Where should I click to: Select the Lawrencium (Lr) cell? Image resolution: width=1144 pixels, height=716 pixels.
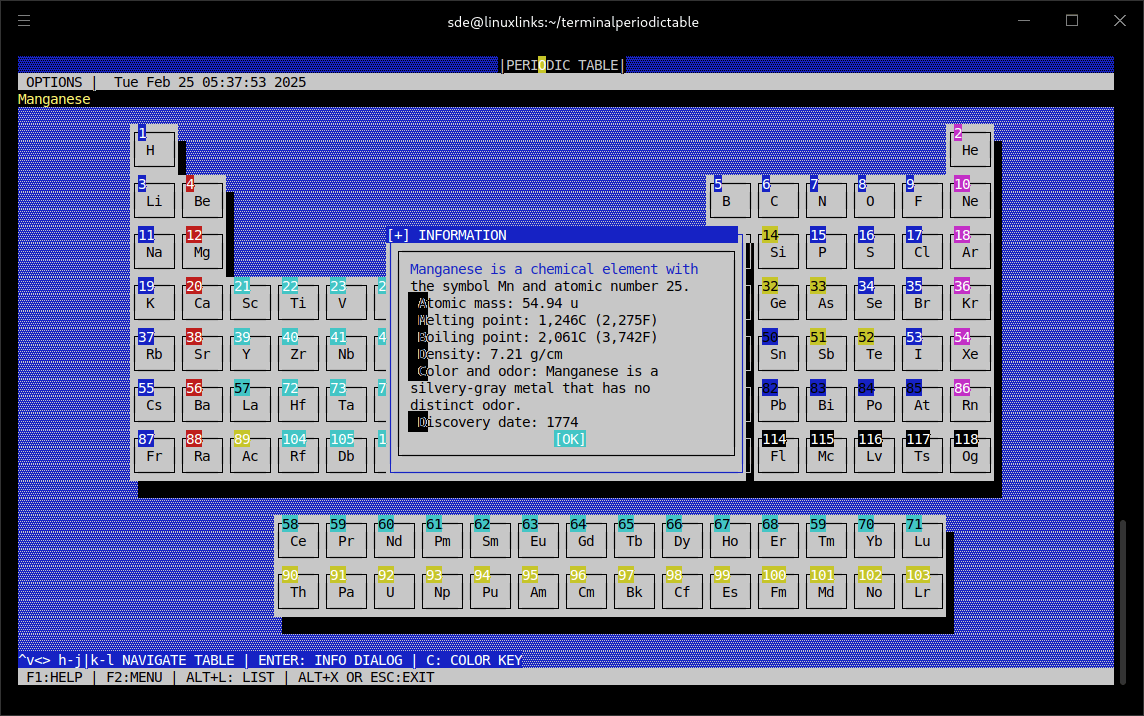pos(922,592)
